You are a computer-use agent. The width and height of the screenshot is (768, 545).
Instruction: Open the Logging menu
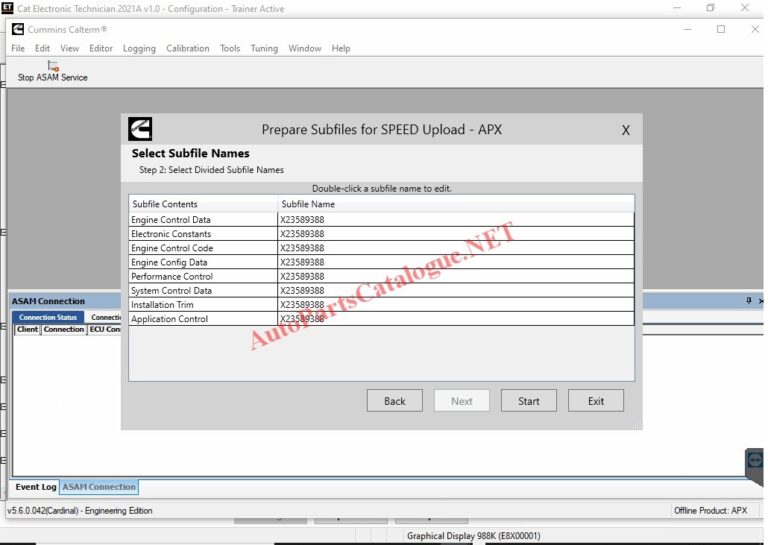(139, 48)
